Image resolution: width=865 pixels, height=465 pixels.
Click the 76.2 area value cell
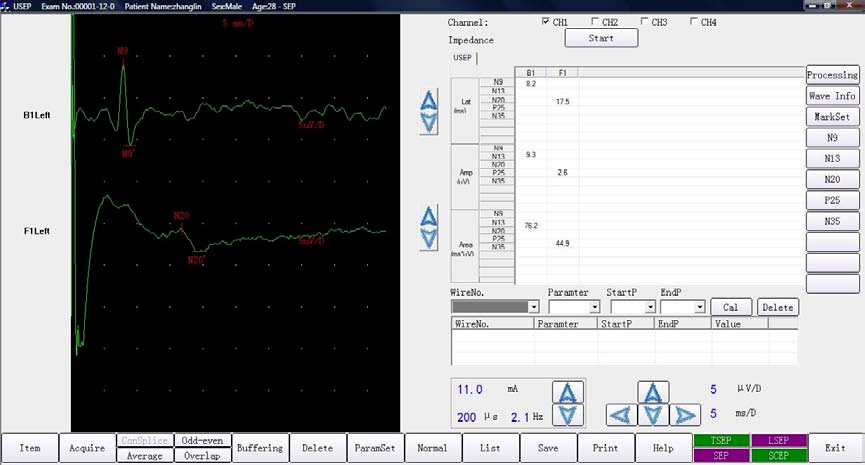531,226
